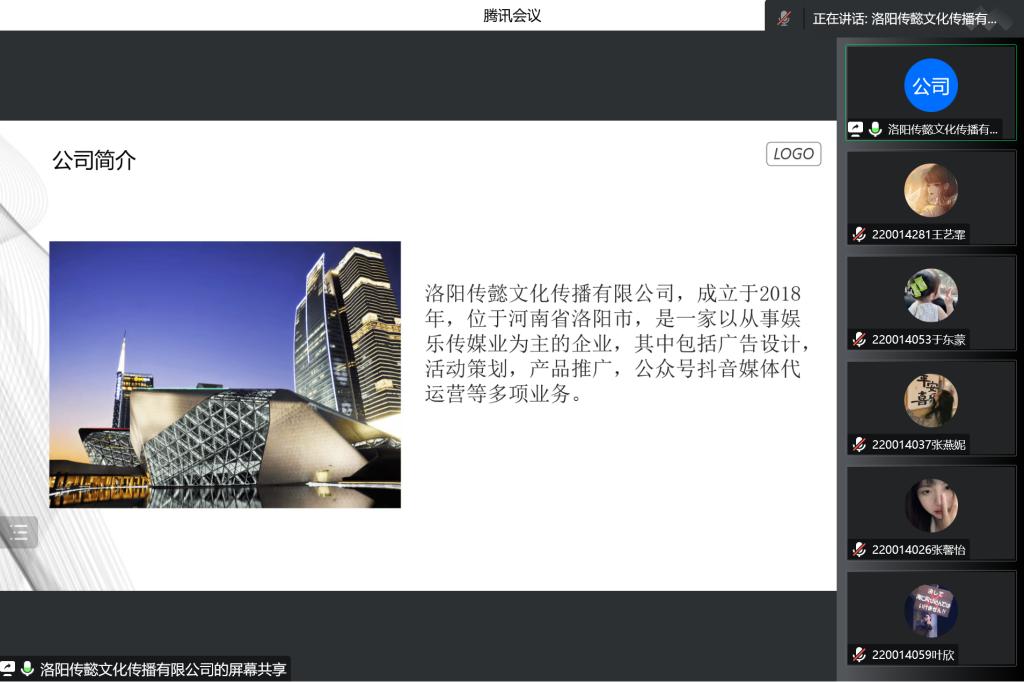The width and height of the screenshot is (1024, 682).
Task: Select 张馨怡's avatar thumbnail
Action: 931,505
